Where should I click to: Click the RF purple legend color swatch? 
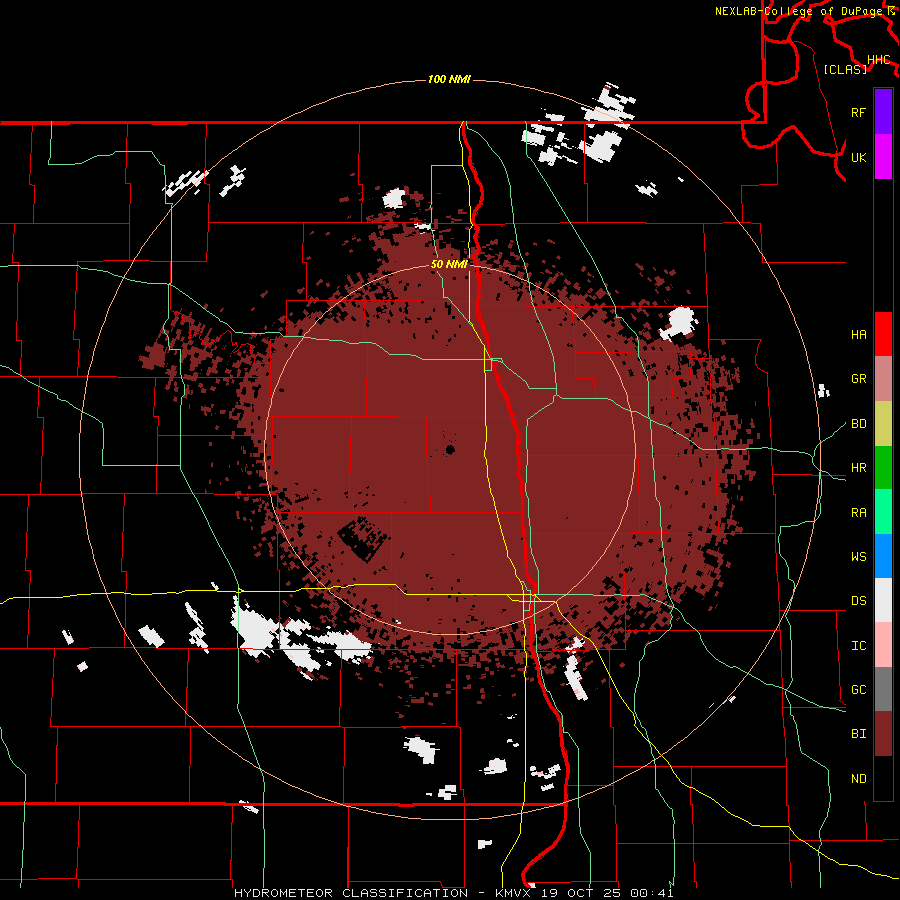tap(883, 112)
